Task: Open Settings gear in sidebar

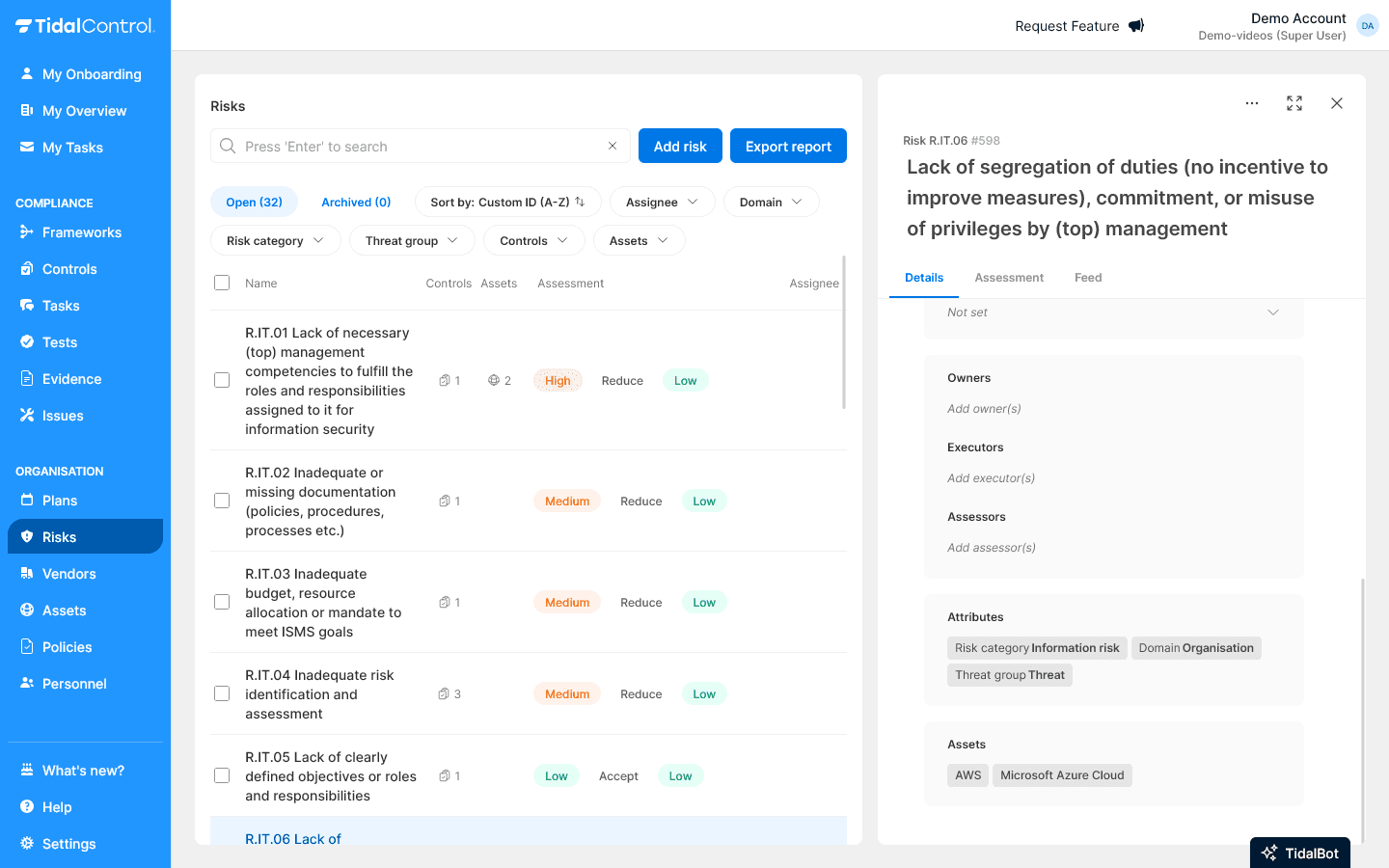Action: click(x=68, y=844)
